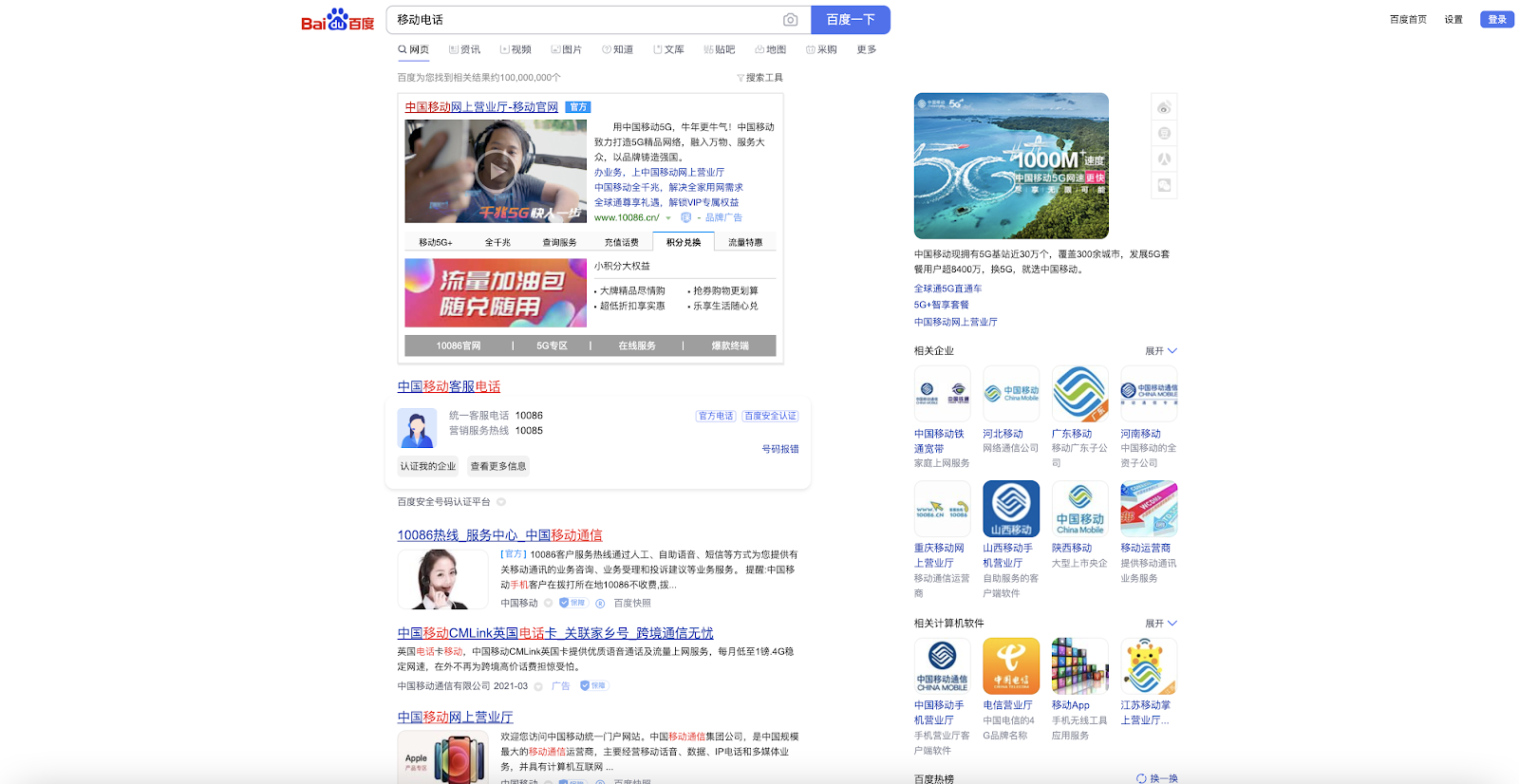1519x784 pixels.
Task: Click the 1000M 5G island banner image
Action: coord(1011,166)
